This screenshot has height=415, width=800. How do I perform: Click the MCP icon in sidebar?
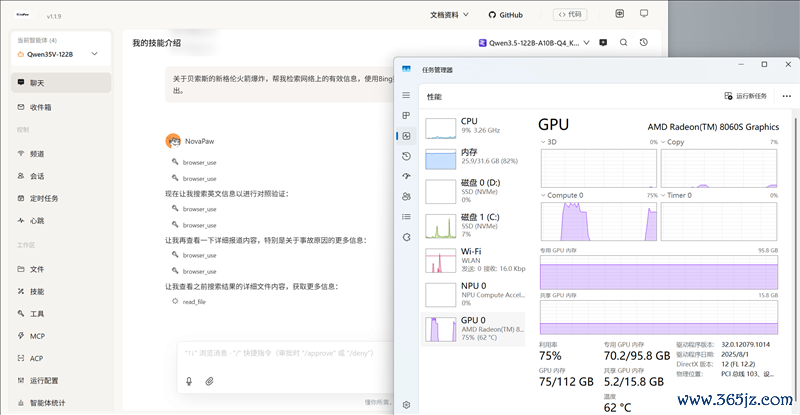tap(21, 336)
